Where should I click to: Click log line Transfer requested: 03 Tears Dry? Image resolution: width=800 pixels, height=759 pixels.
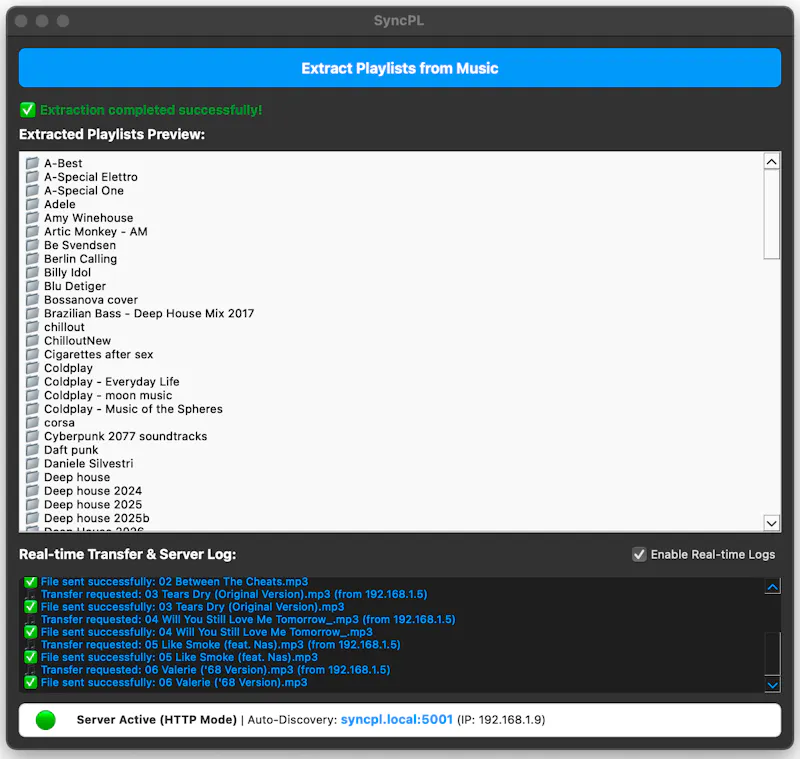234,594
